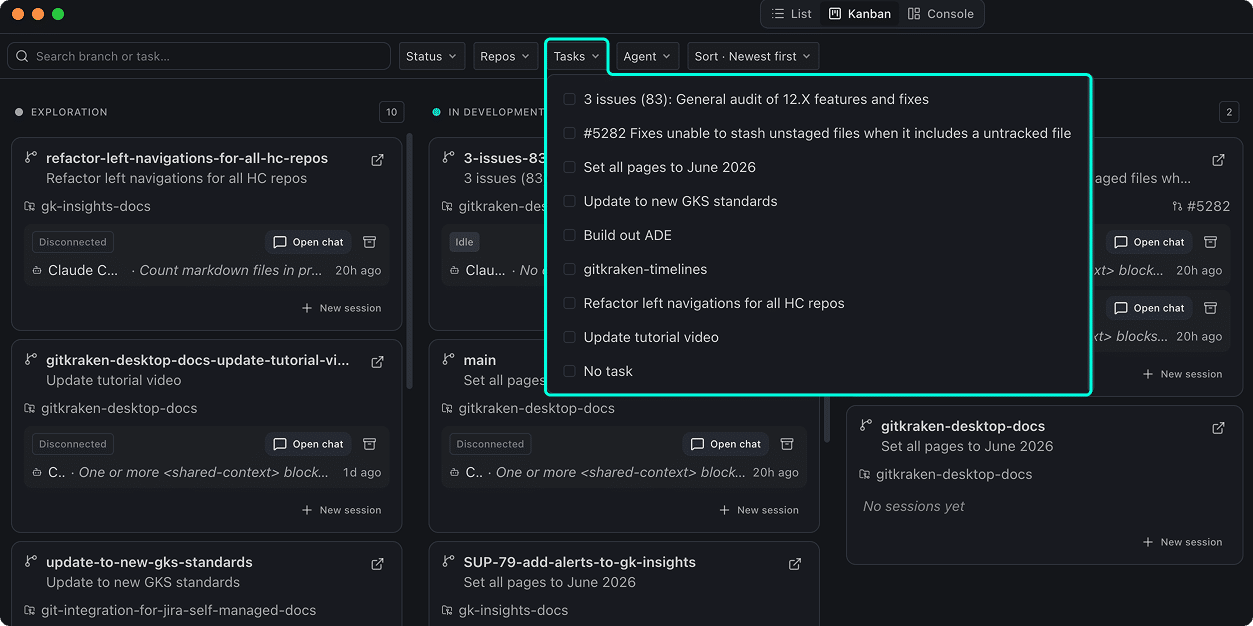Image resolution: width=1253 pixels, height=626 pixels.
Task: Click repo icon in No sessions yet card
Action: [x=865, y=474]
